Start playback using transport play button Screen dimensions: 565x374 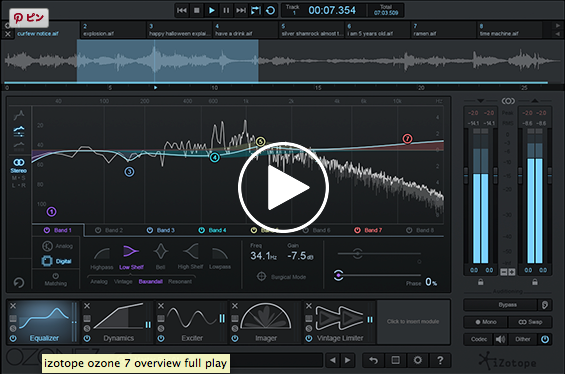[x=212, y=10]
